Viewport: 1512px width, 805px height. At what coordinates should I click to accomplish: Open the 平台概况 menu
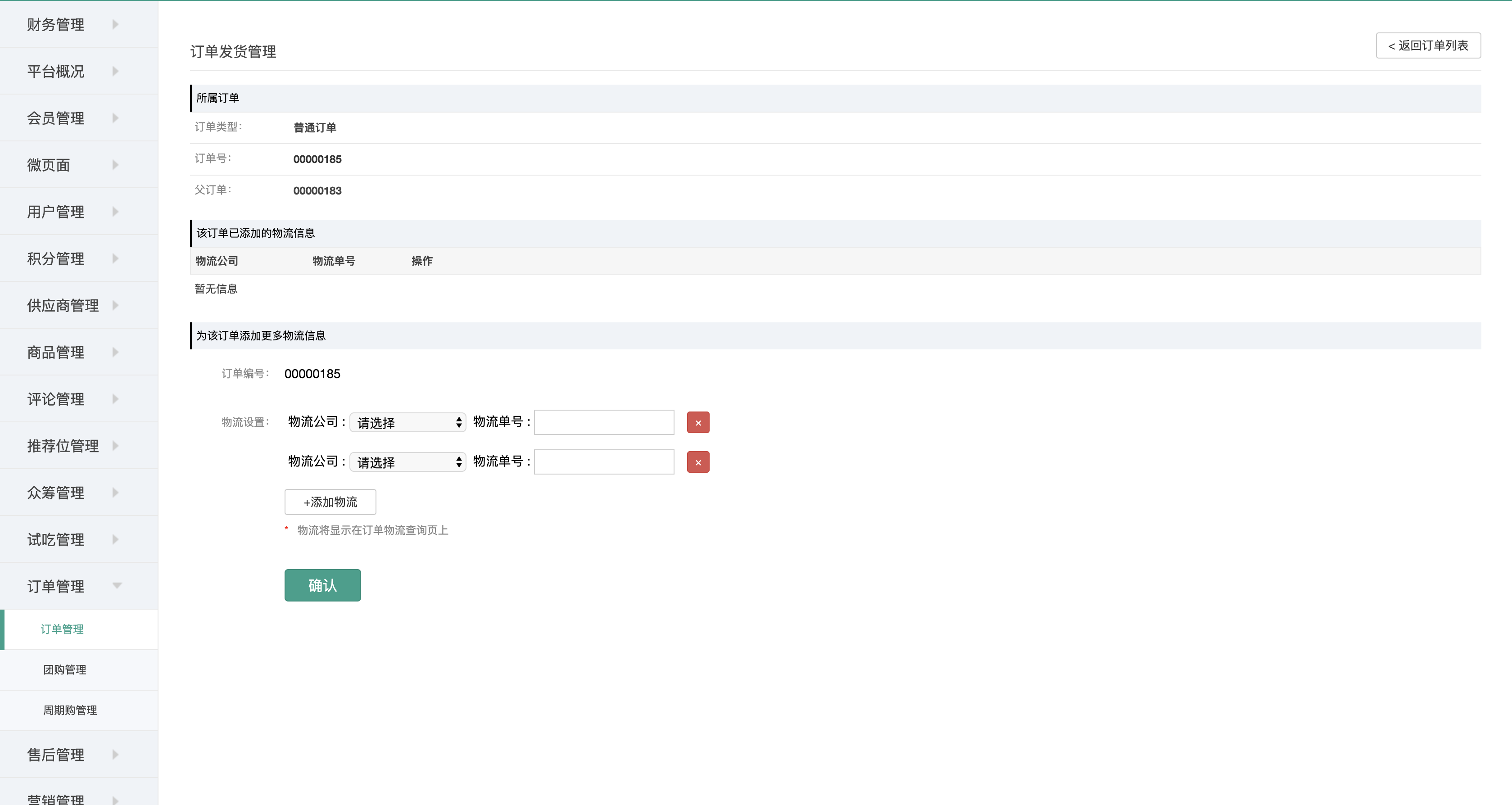coord(79,71)
